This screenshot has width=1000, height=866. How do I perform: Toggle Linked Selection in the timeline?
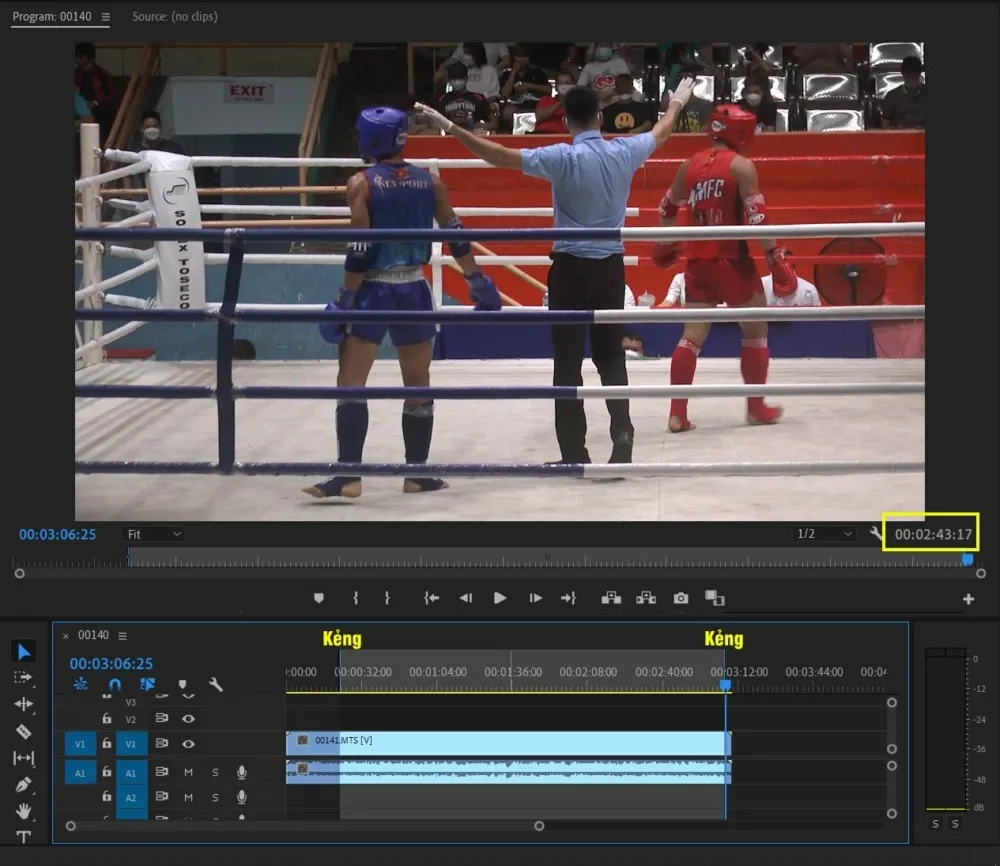point(147,684)
